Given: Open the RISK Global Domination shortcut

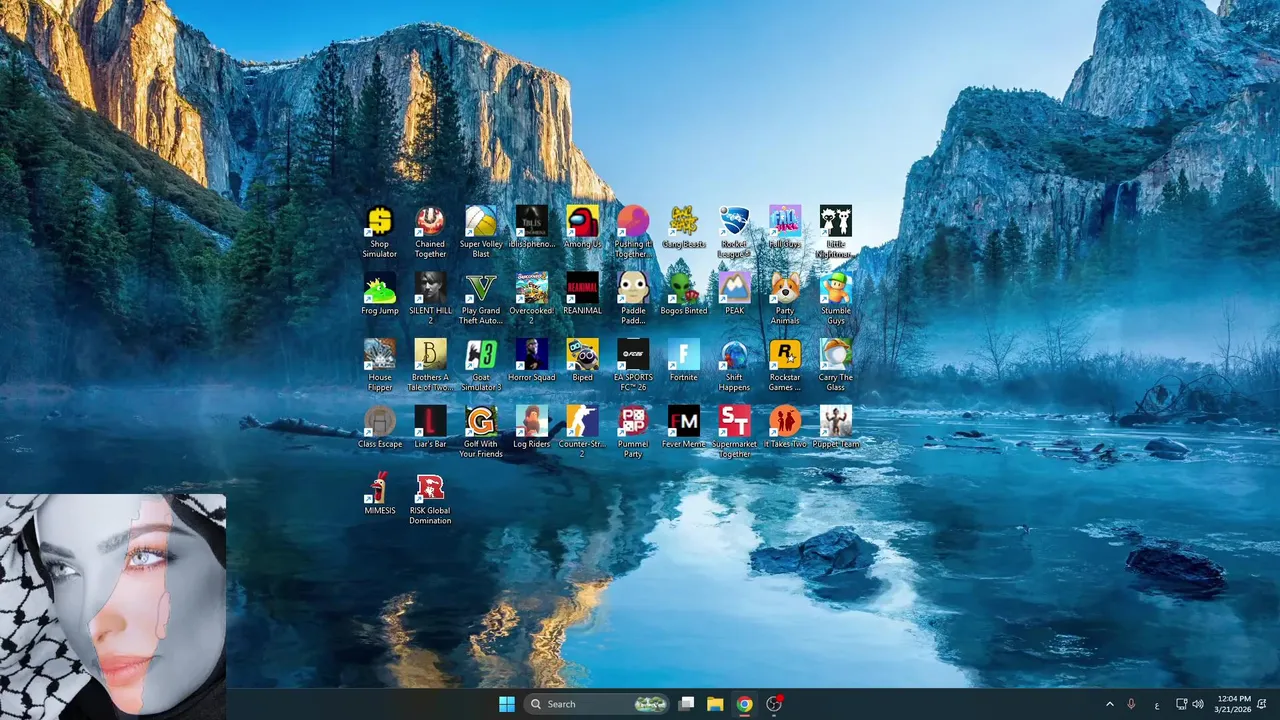Looking at the screenshot, I should point(430,499).
